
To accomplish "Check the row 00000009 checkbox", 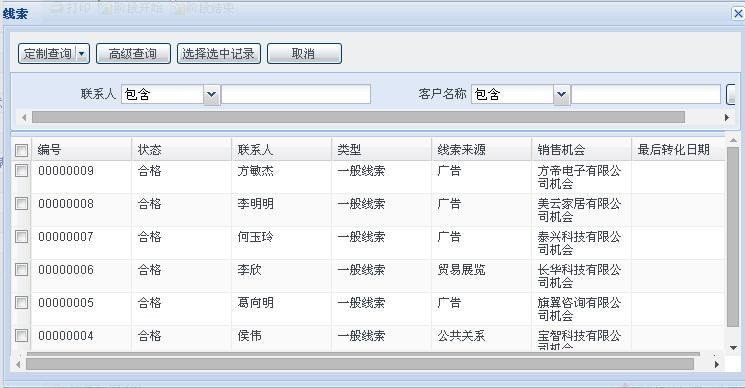I will click(21, 170).
